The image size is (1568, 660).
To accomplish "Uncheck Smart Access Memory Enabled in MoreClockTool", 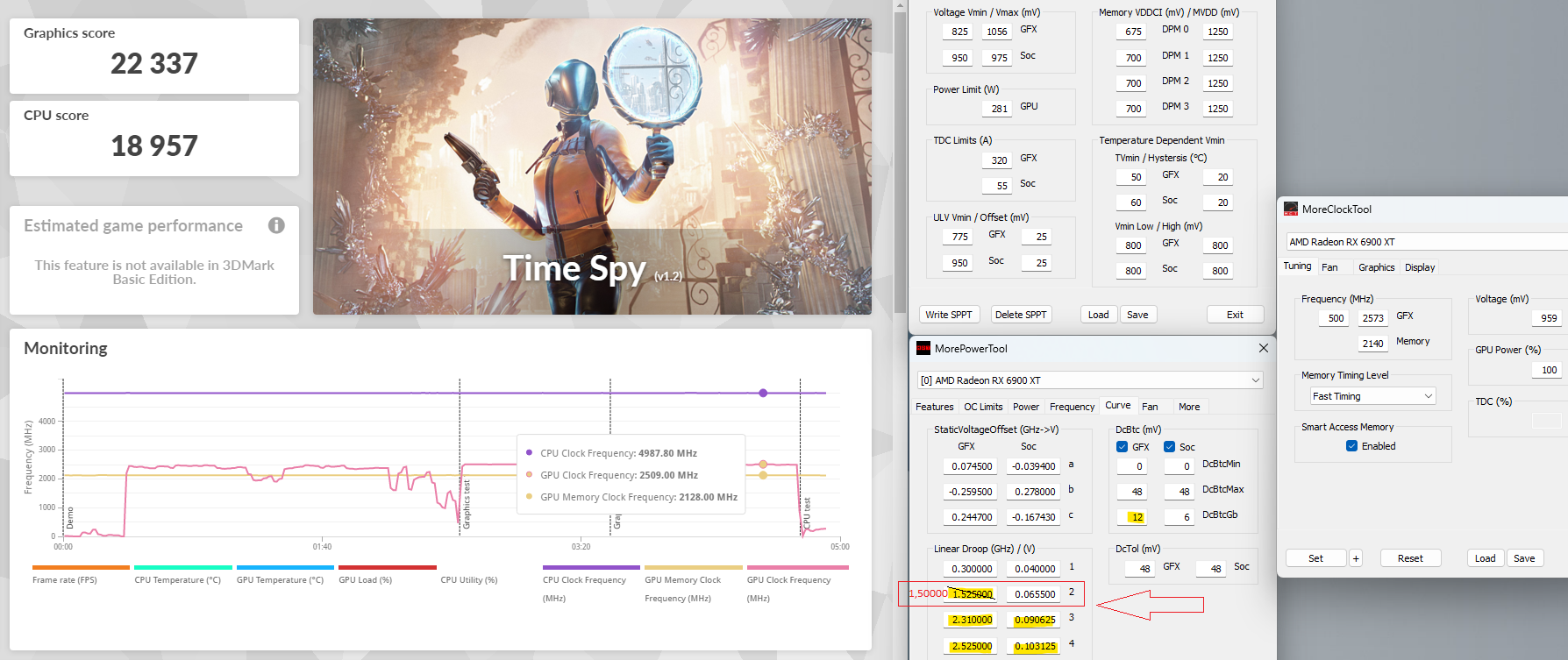I will (x=1351, y=446).
